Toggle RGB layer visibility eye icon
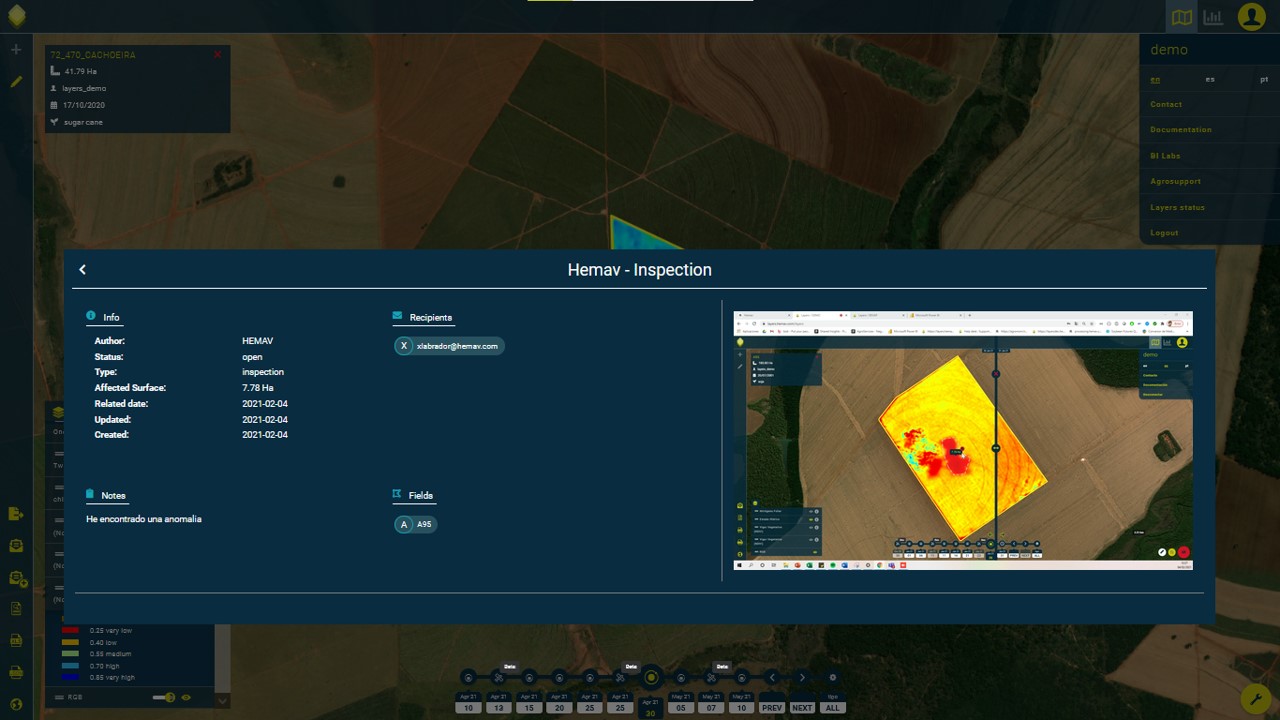 pyautogui.click(x=187, y=697)
